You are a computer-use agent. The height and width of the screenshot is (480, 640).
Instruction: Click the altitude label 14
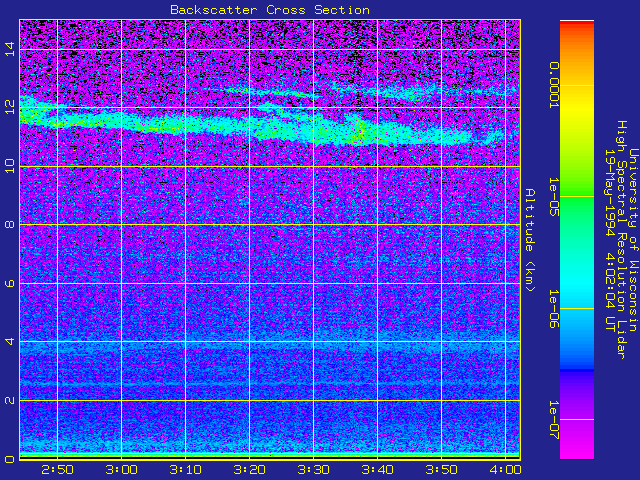click(x=10, y=49)
